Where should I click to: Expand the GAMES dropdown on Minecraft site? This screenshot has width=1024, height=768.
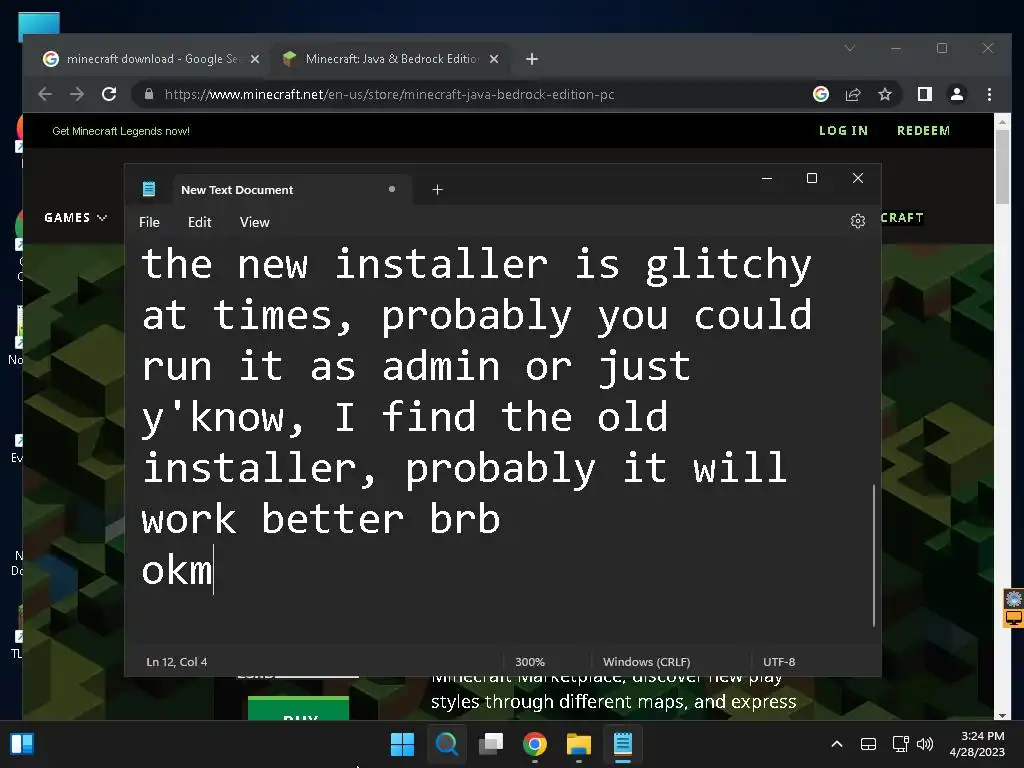point(75,217)
